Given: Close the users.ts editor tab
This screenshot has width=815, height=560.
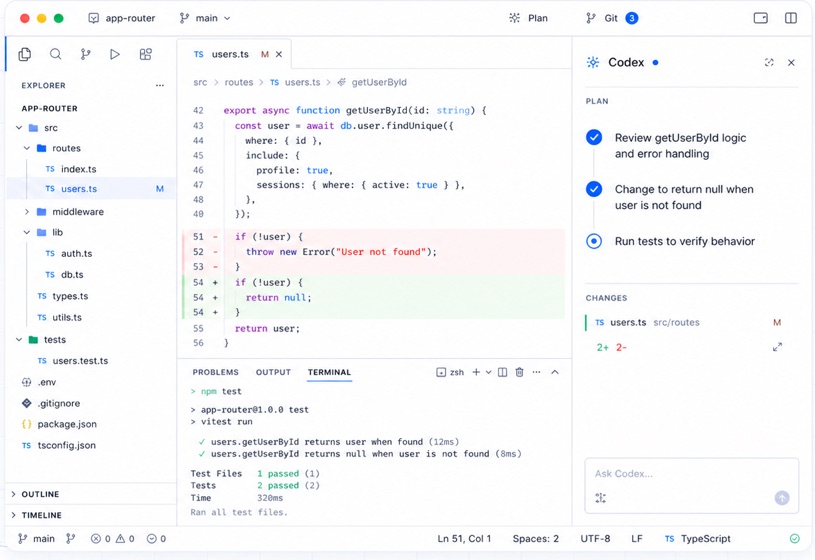Looking at the screenshot, I should (279, 54).
